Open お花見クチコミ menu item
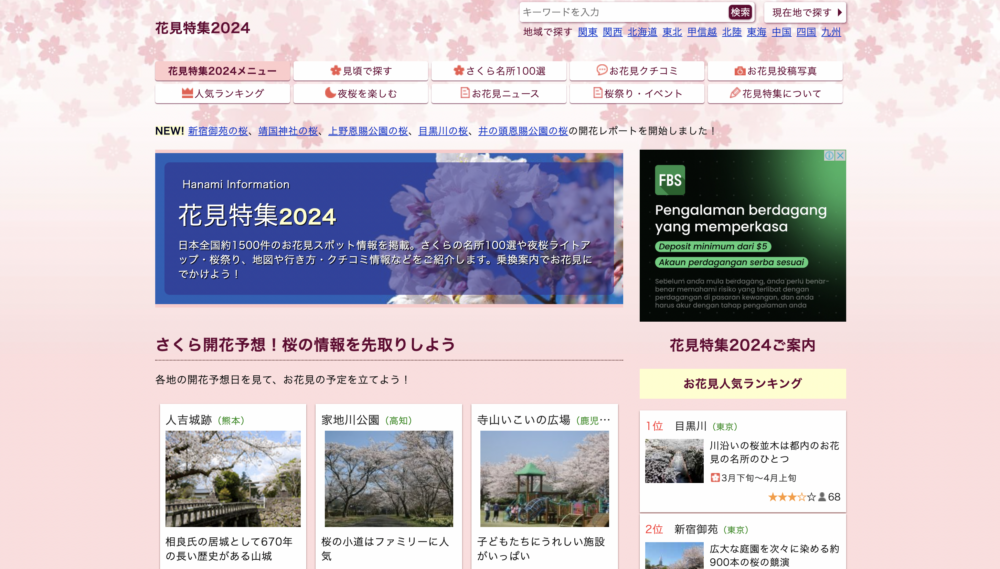 pos(637,71)
